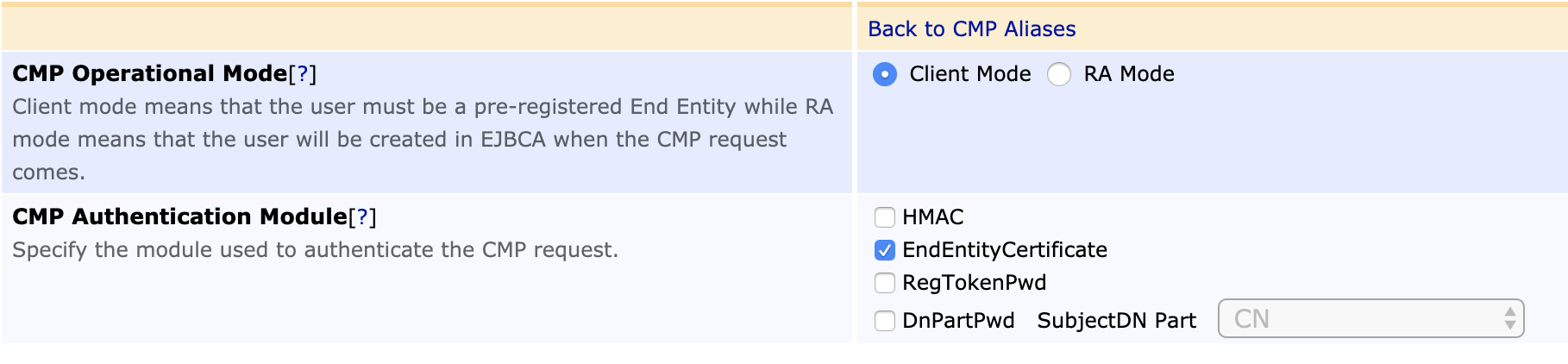The height and width of the screenshot is (364, 1568).
Task: Click the CMP Operational Mode heading
Action: [149, 74]
